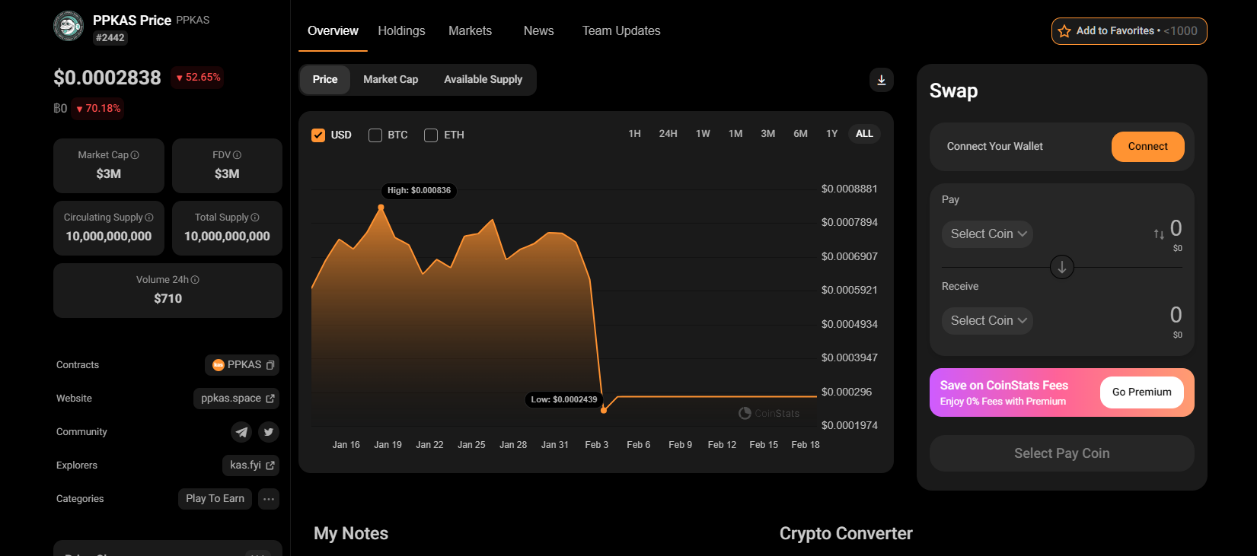
Task: Click the Add to Favorites button
Action: pyautogui.click(x=1129, y=31)
